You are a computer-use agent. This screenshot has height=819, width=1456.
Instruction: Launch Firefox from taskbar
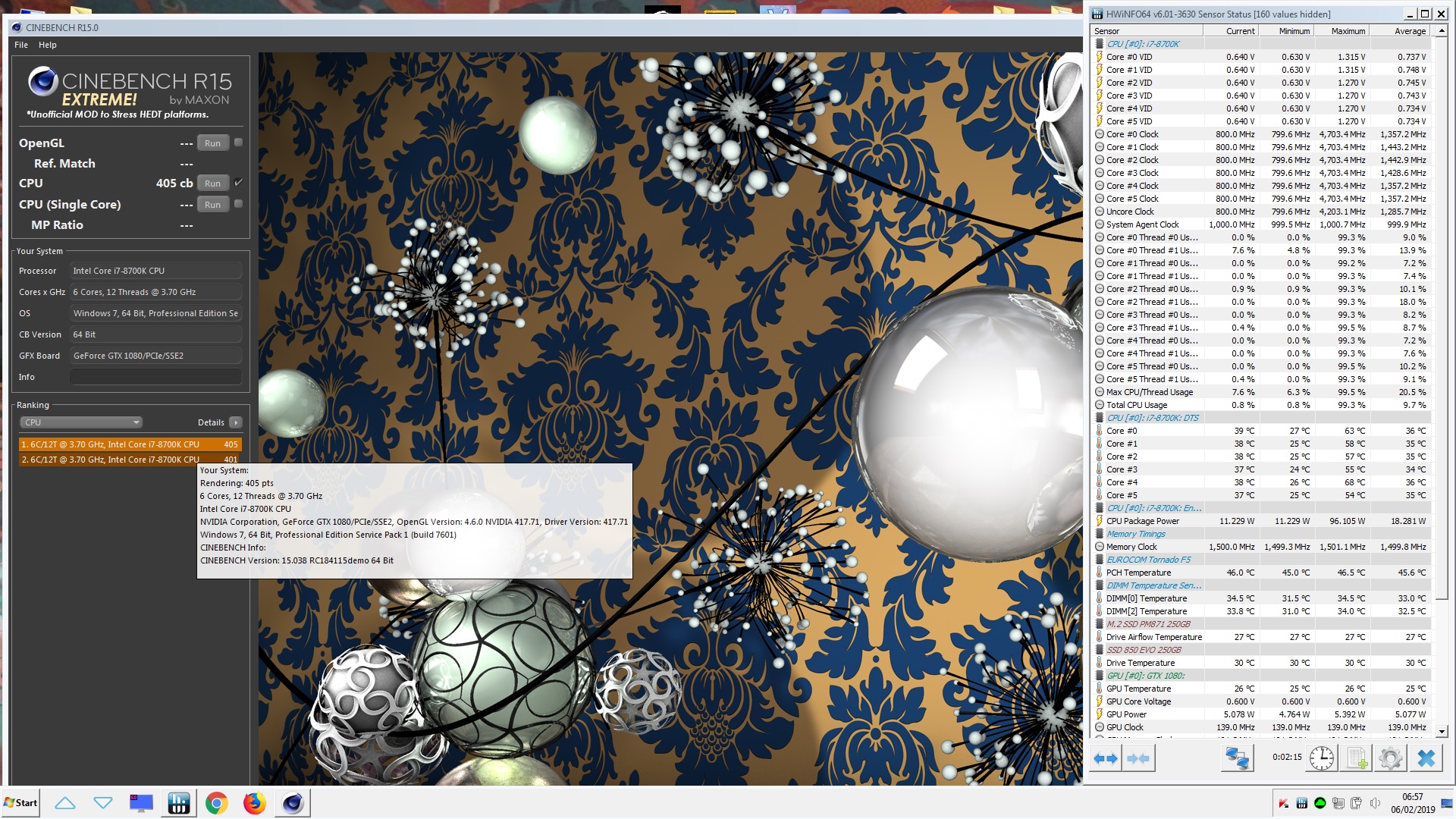click(255, 803)
